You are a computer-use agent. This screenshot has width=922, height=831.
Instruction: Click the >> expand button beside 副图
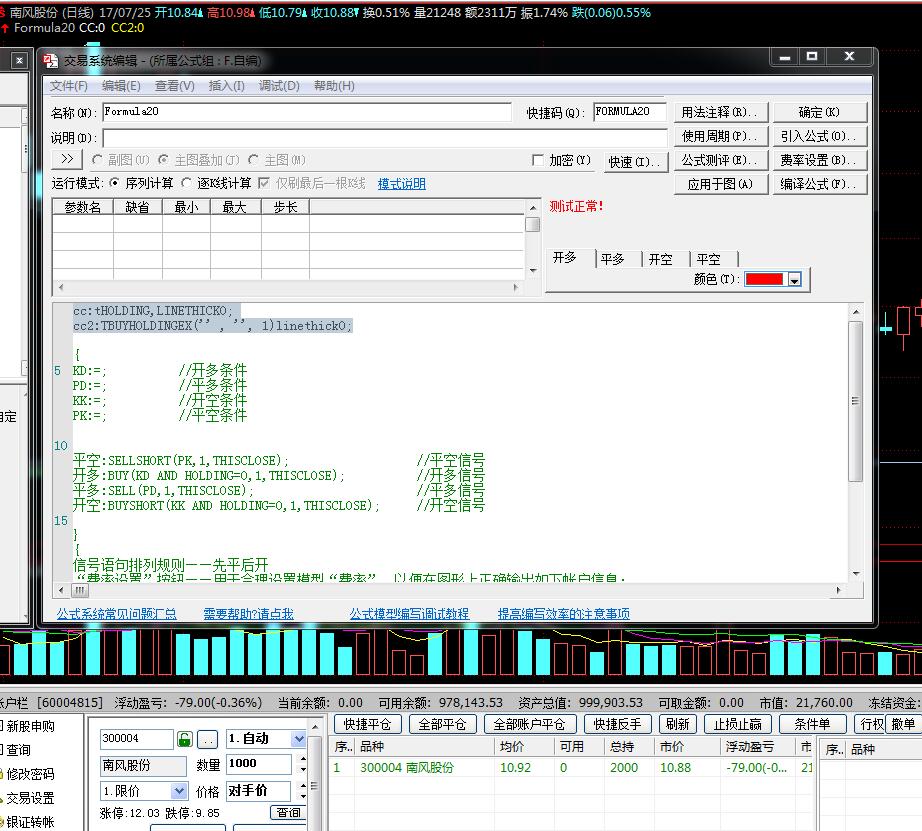67,159
